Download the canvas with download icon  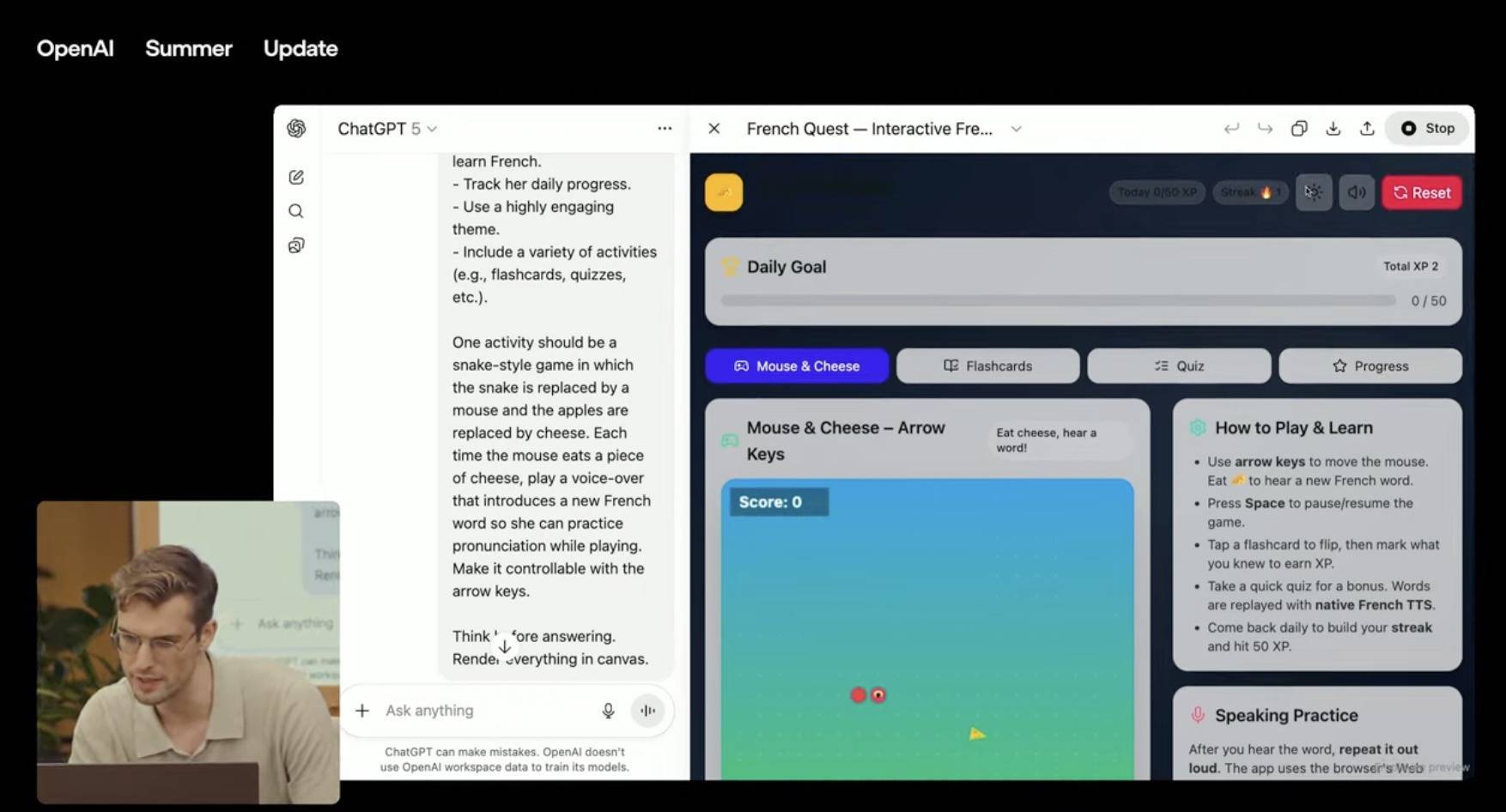pyautogui.click(x=1333, y=129)
